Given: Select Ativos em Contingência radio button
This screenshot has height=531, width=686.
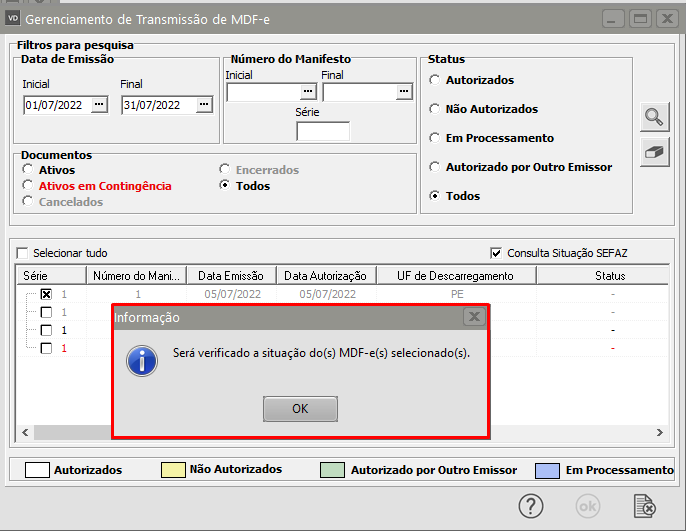Looking at the screenshot, I should coord(28,185).
